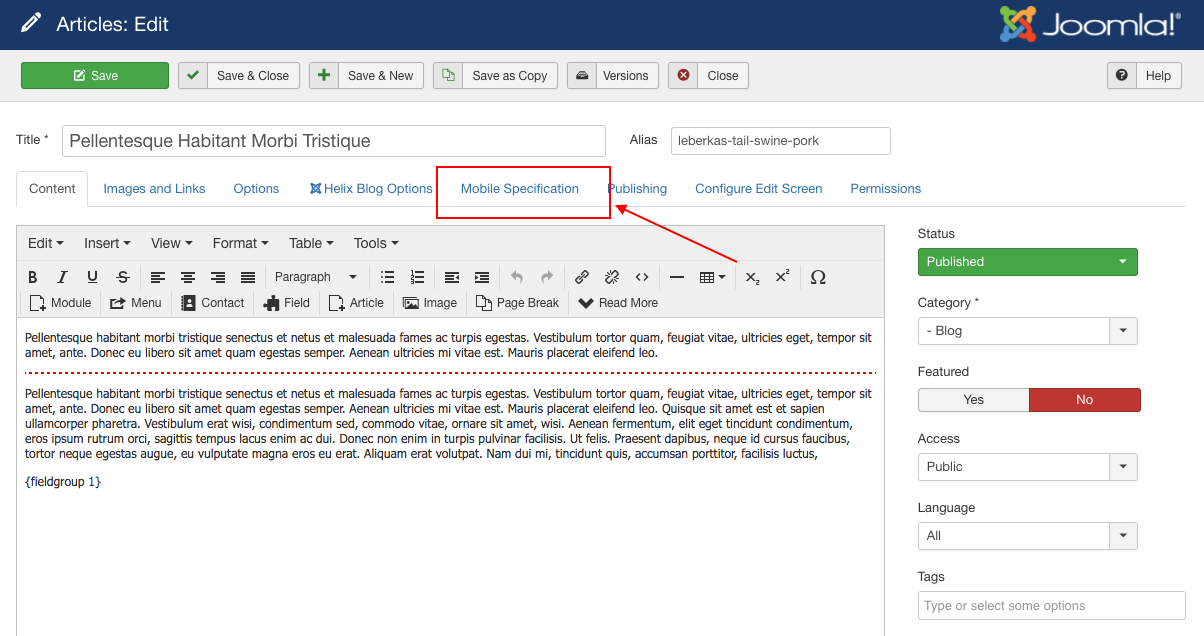Switch to the Mobile Specification tab
Screen dimensions: 1204x636
point(521,188)
